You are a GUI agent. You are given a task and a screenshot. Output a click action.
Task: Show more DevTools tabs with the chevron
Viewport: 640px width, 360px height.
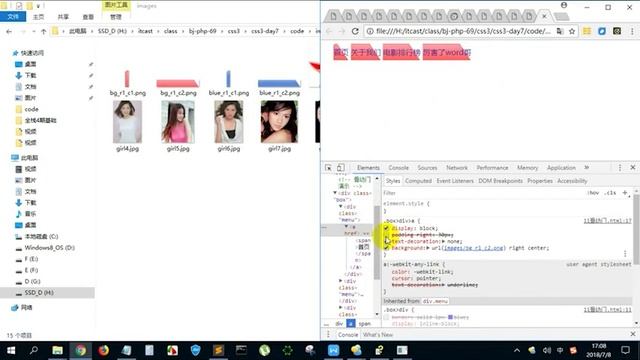587,168
